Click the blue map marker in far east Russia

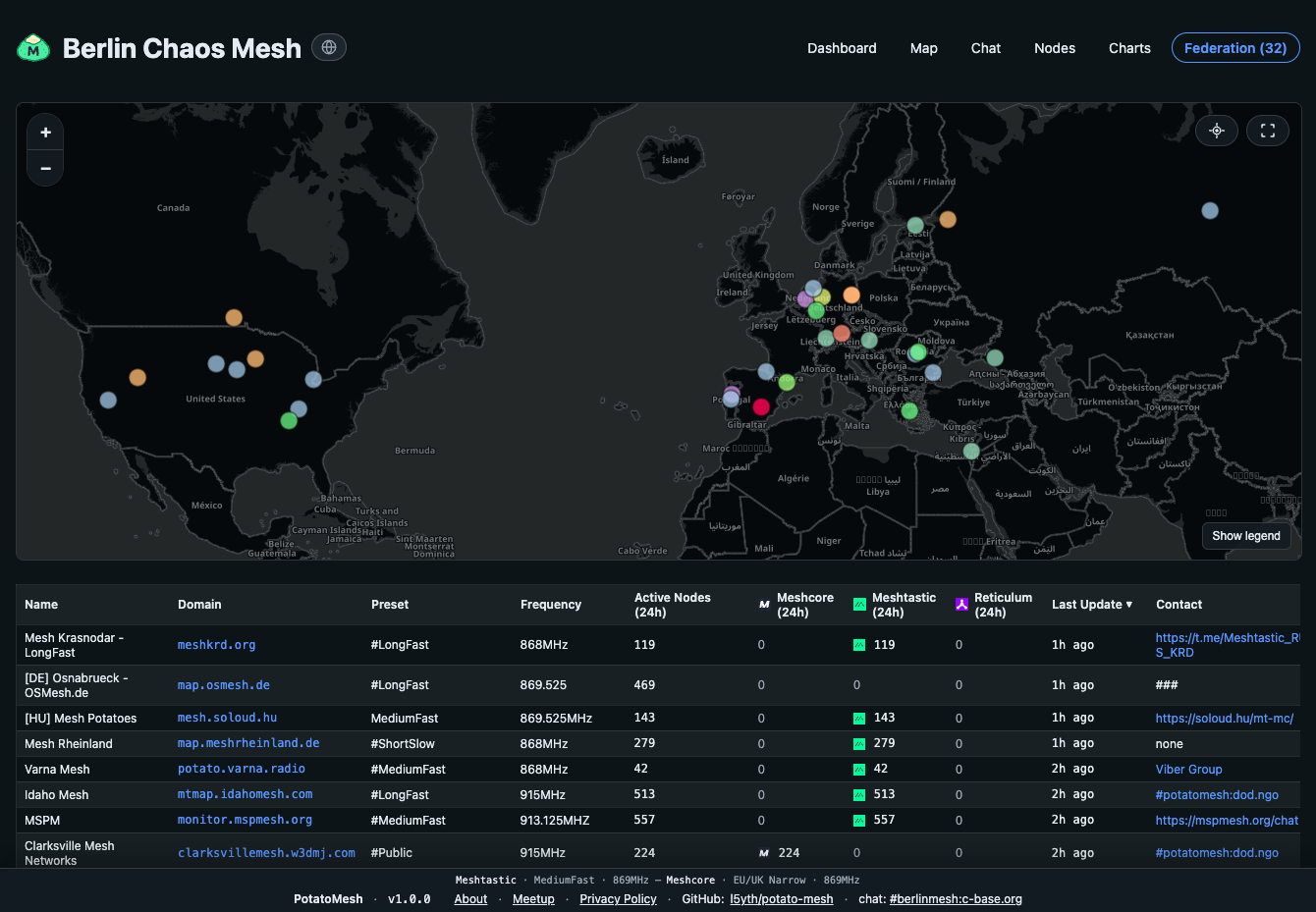[x=1210, y=211]
